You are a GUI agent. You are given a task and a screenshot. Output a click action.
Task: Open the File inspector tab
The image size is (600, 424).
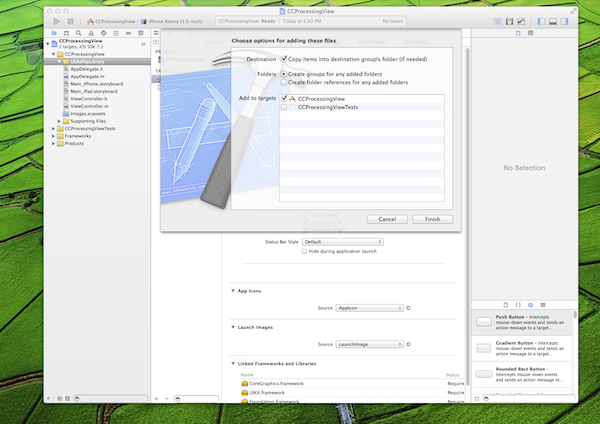point(516,35)
